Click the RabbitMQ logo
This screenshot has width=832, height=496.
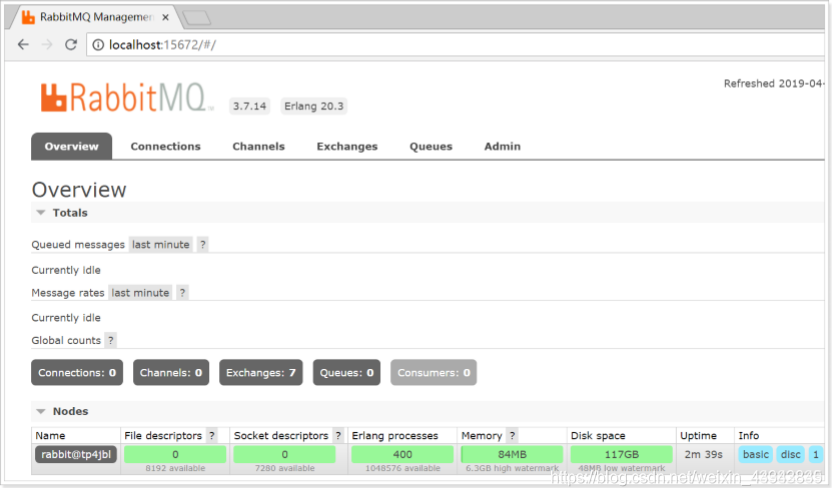tap(127, 98)
